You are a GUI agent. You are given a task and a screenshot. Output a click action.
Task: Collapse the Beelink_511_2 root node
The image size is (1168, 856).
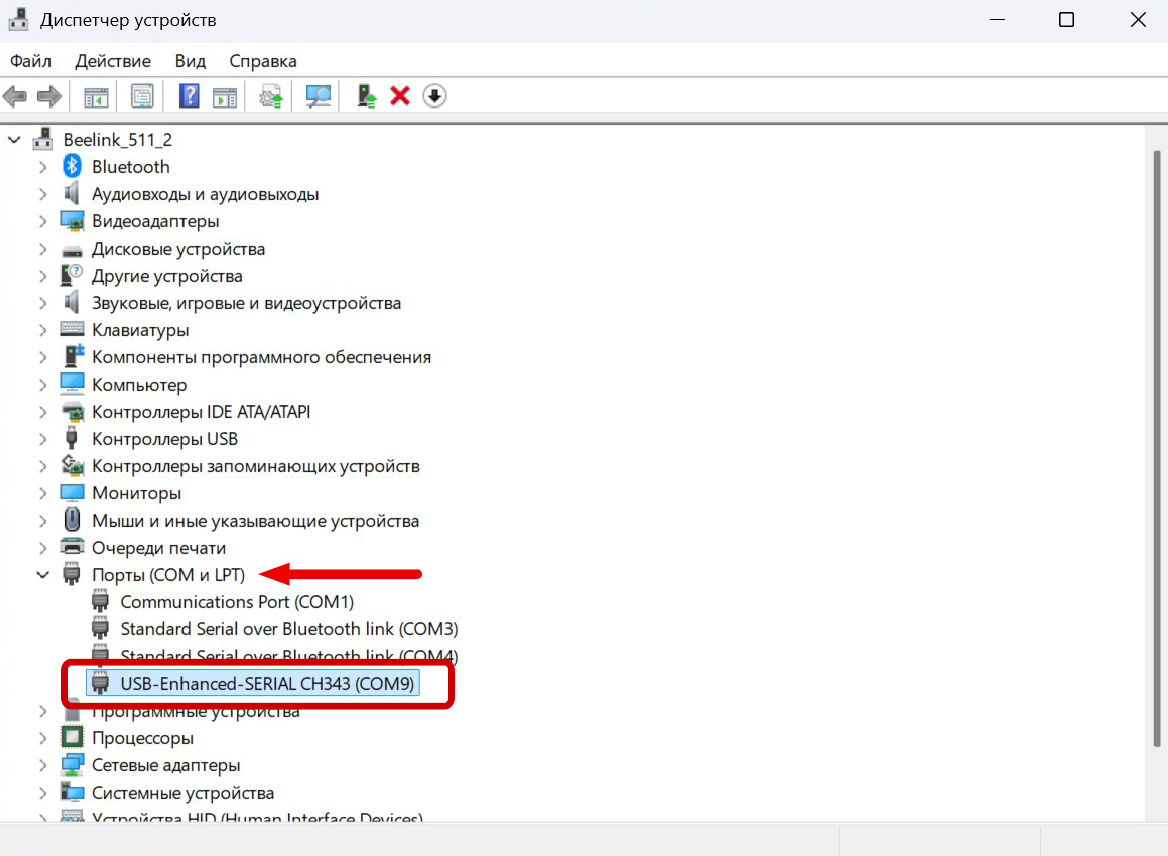point(14,139)
